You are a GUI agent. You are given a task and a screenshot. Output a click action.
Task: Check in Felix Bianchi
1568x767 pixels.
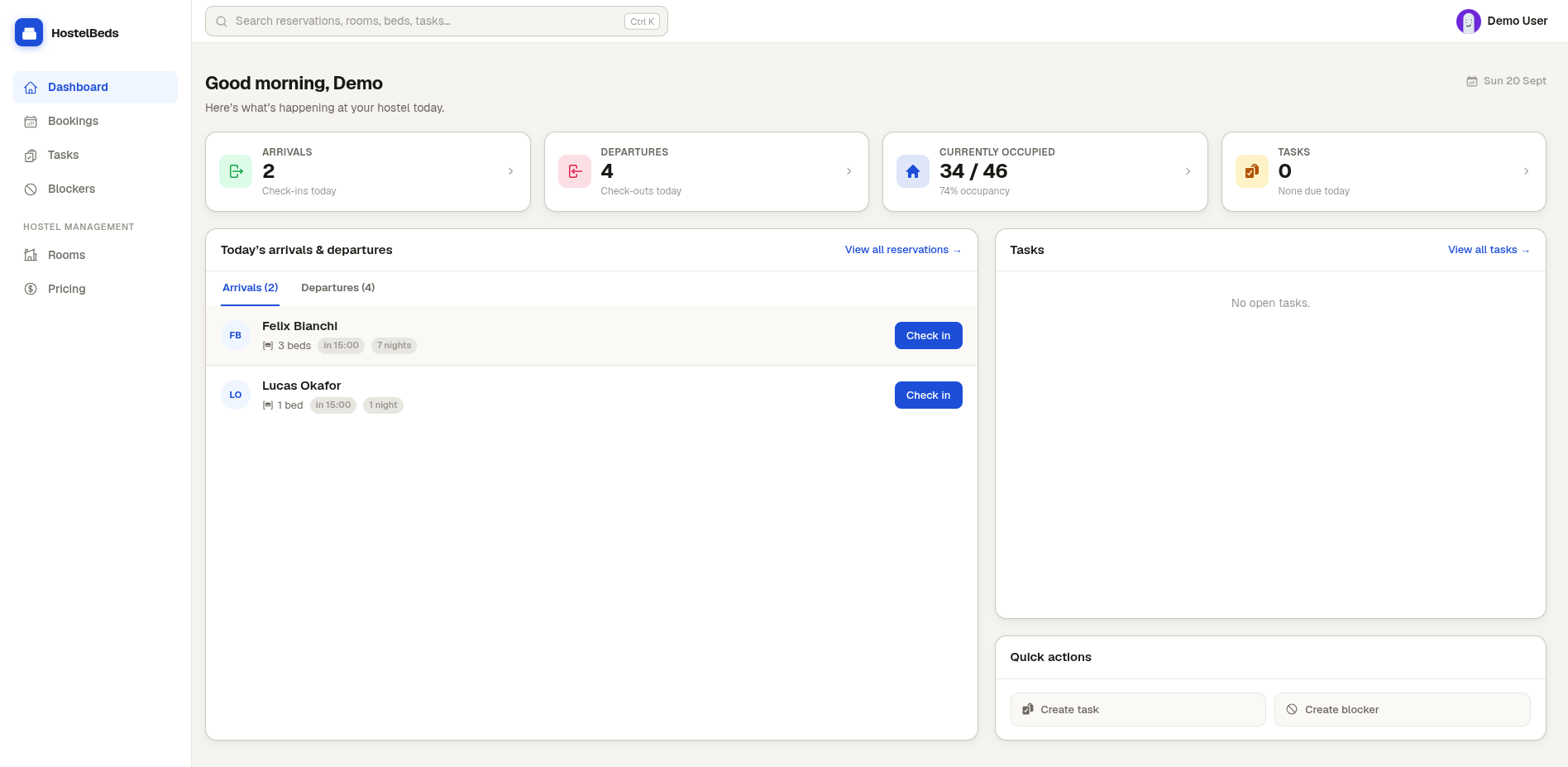[928, 335]
